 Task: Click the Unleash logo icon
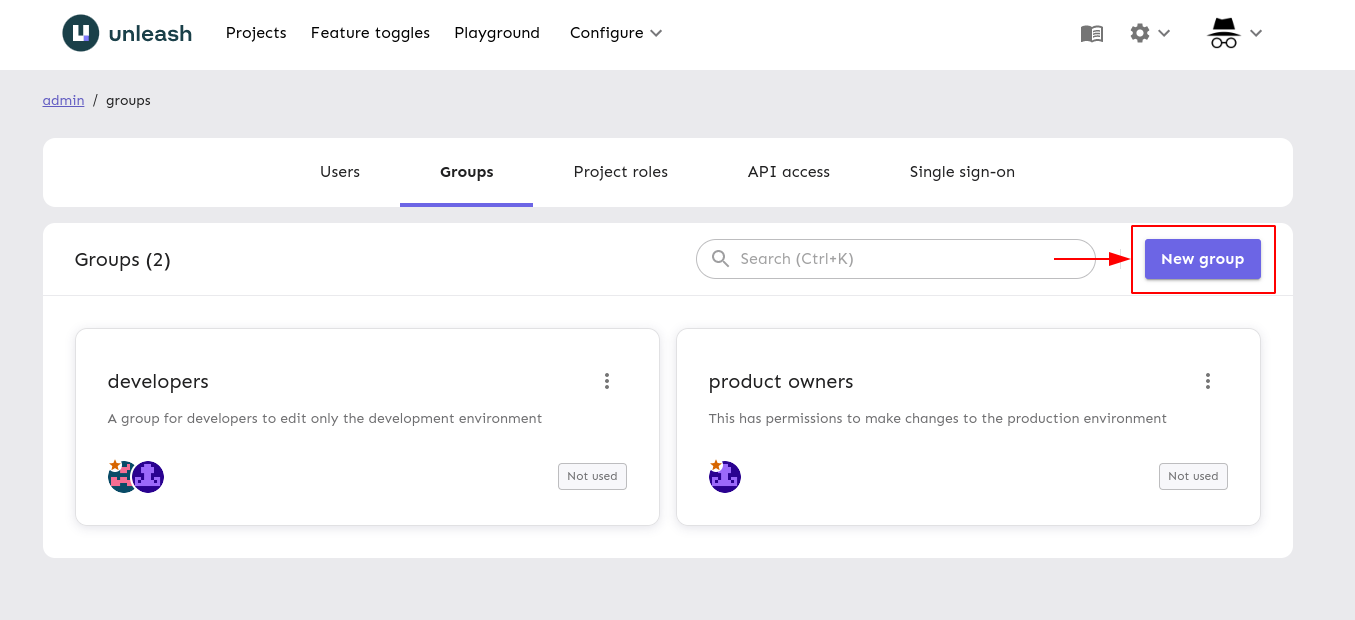(81, 33)
